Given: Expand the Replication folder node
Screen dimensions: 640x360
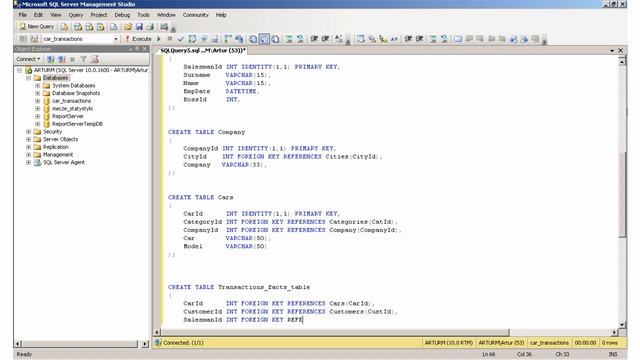Looking at the screenshot, I should click(29, 147).
